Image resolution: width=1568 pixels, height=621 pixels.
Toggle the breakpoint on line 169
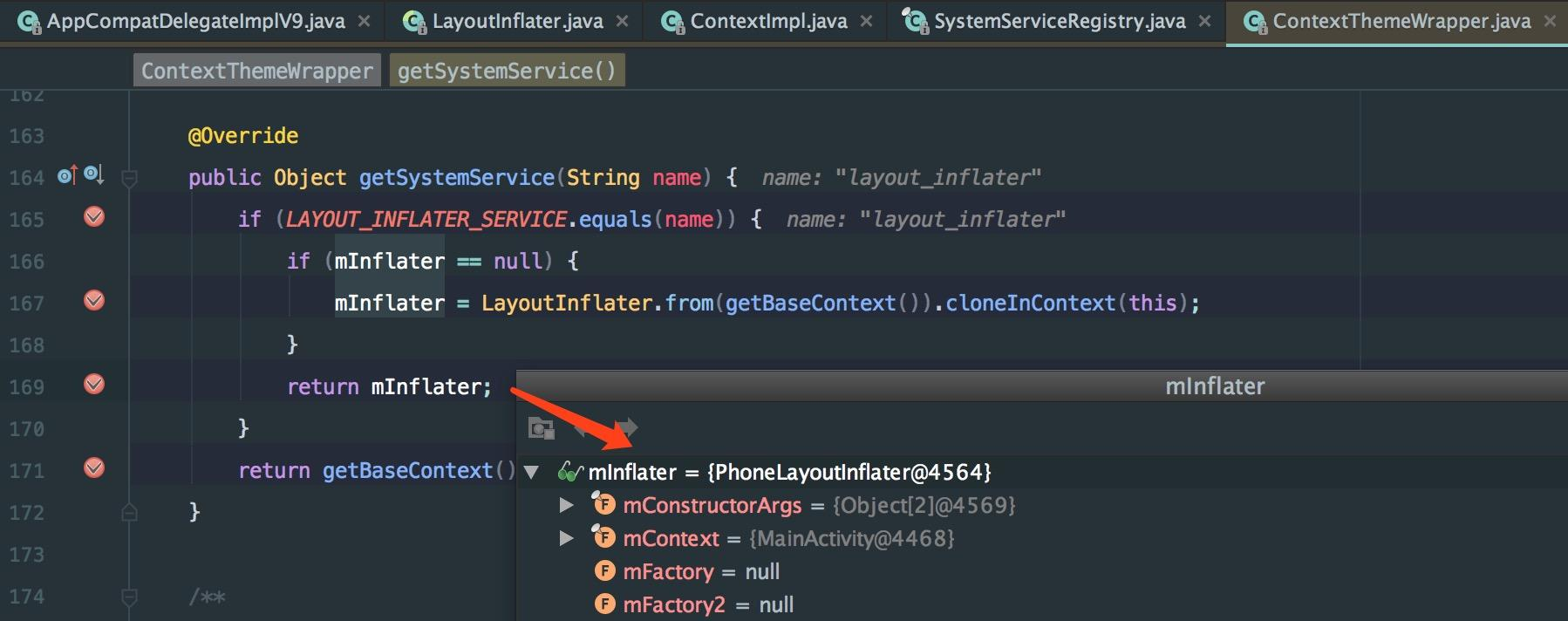[x=94, y=385]
